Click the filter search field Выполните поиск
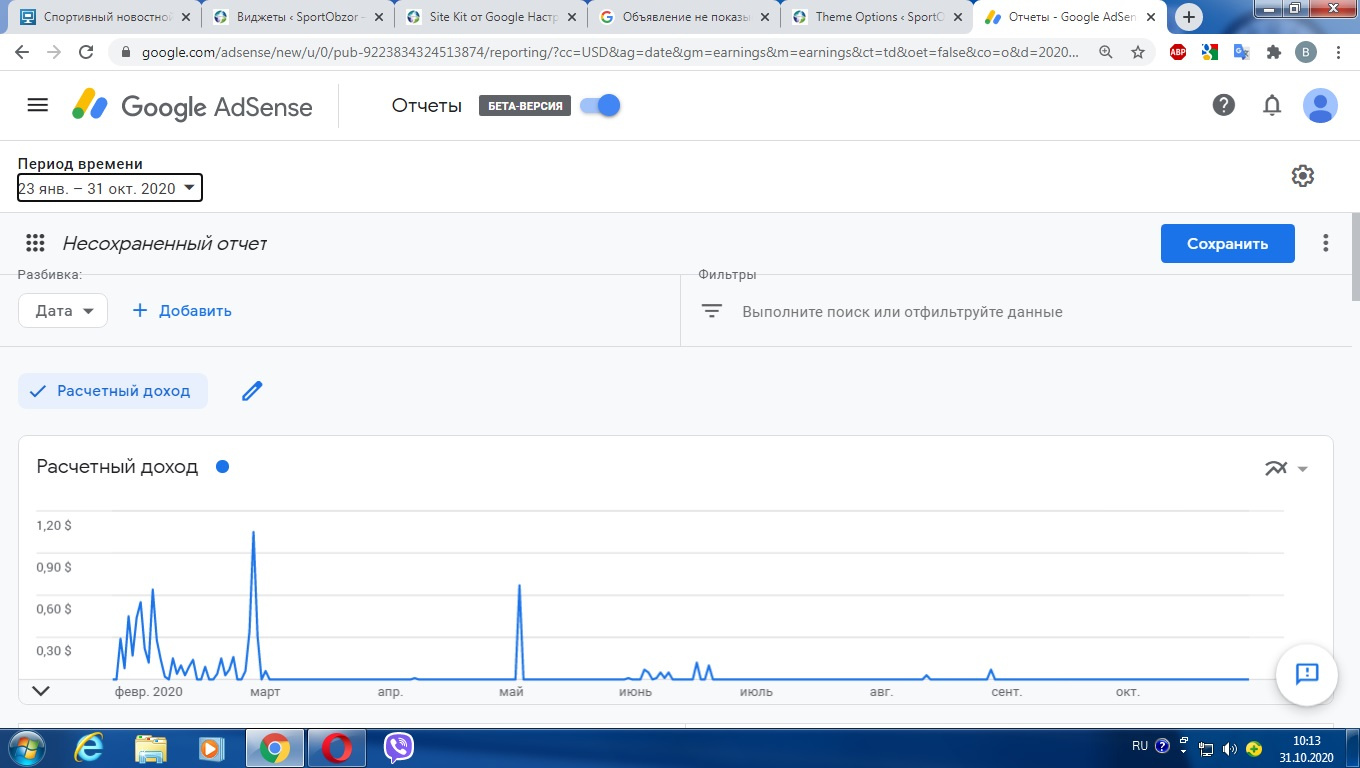The width and height of the screenshot is (1360, 768). [902, 312]
